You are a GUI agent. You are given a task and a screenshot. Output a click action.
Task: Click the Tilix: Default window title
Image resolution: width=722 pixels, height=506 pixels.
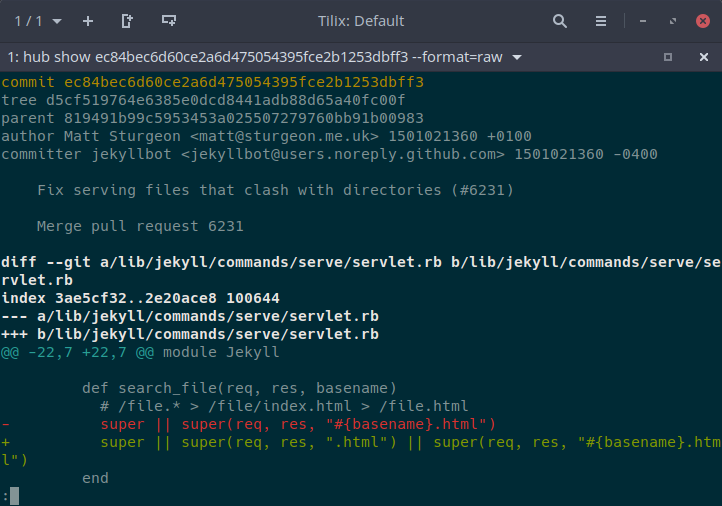coord(361,21)
